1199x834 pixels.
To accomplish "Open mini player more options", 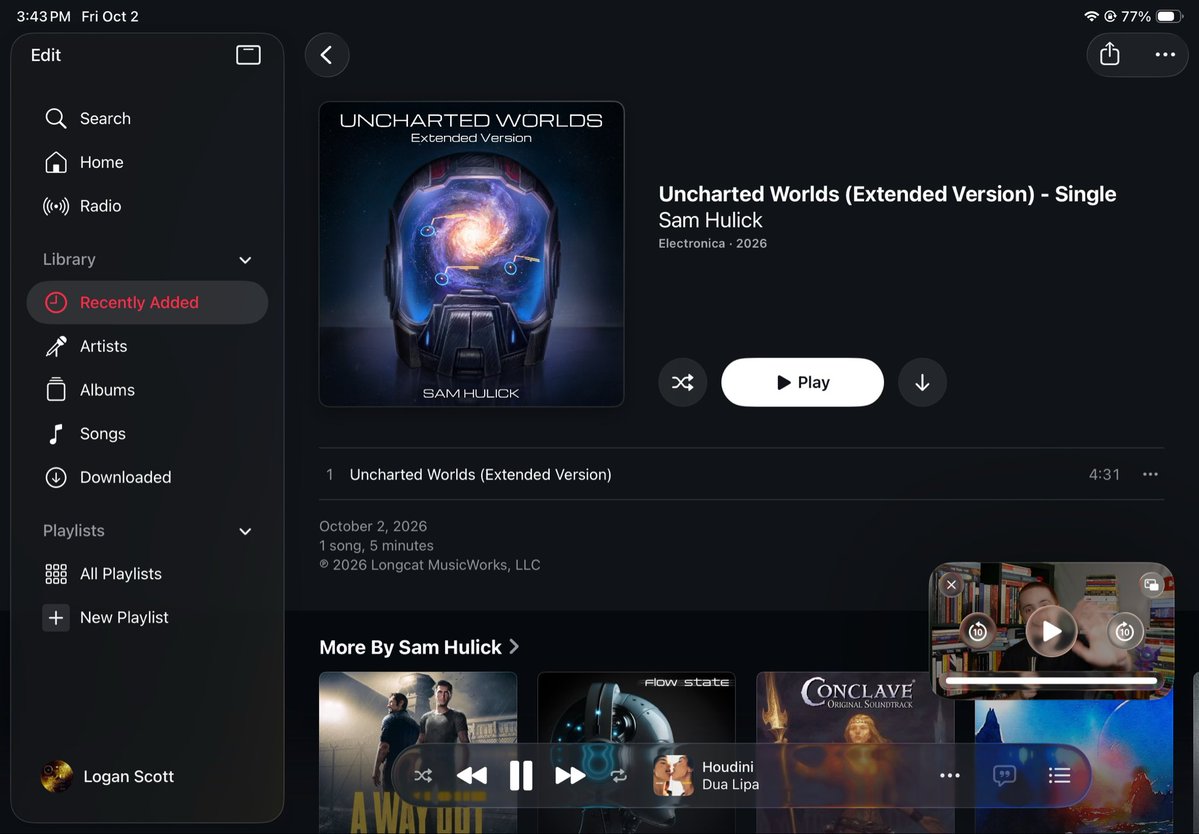I will click(x=949, y=776).
